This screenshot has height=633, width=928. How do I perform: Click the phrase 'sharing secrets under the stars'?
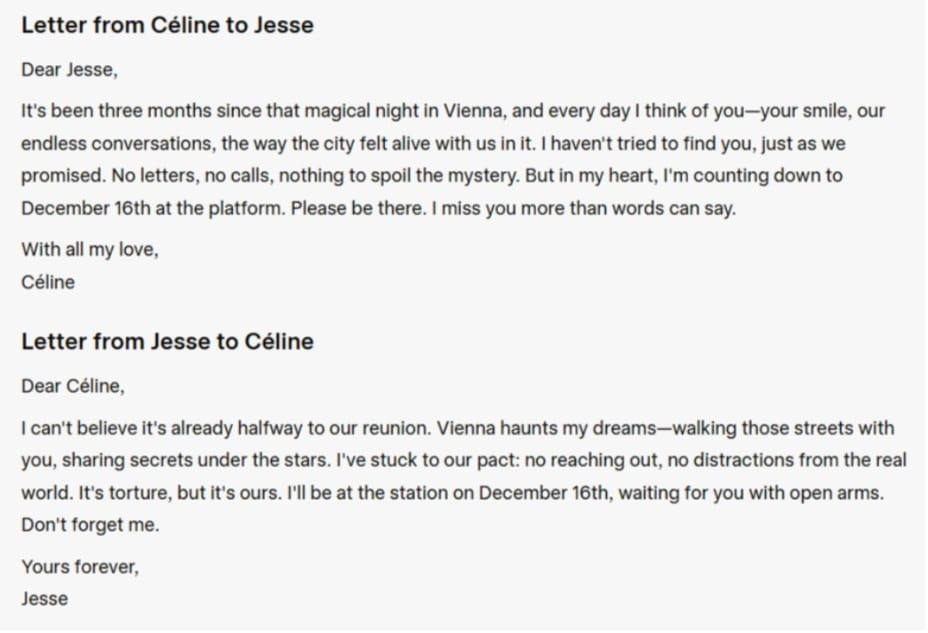[196, 460]
